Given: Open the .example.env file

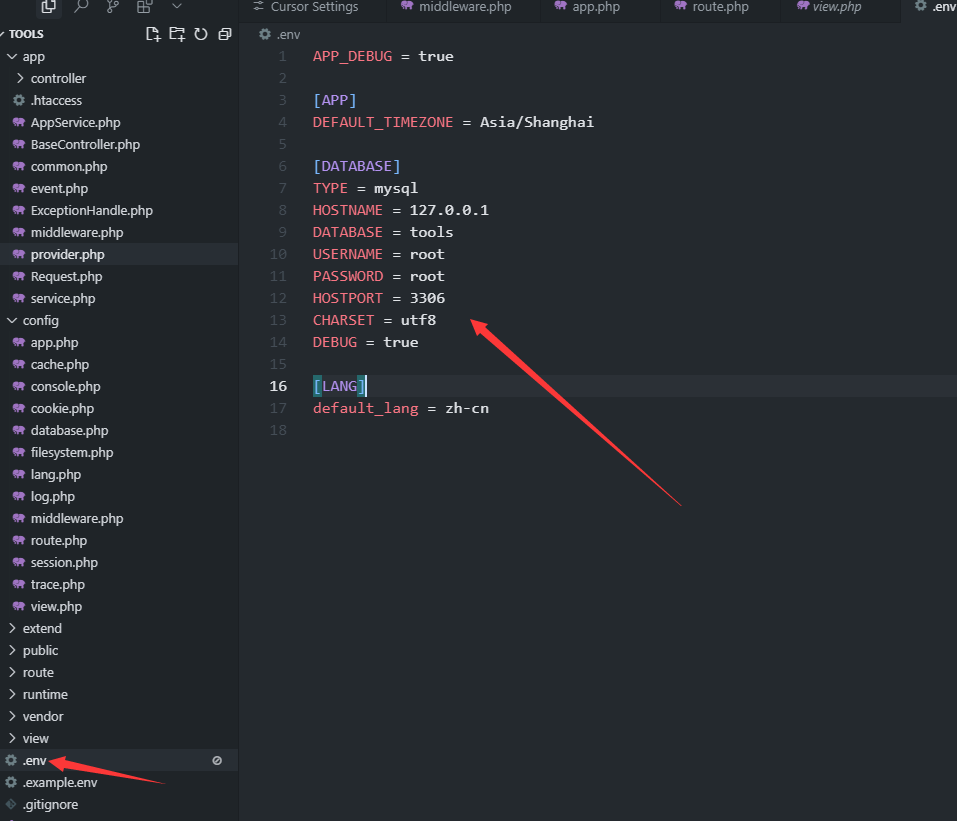Looking at the screenshot, I should (60, 783).
